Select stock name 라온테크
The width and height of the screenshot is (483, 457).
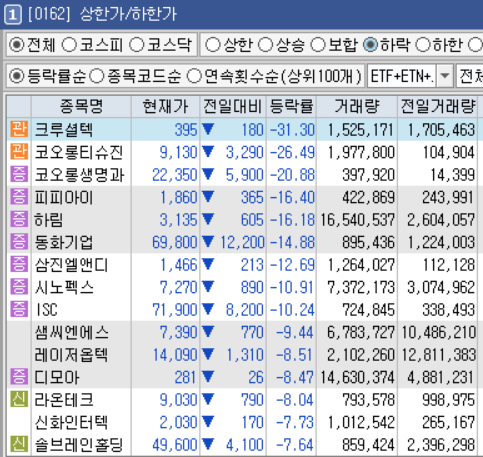point(64,400)
